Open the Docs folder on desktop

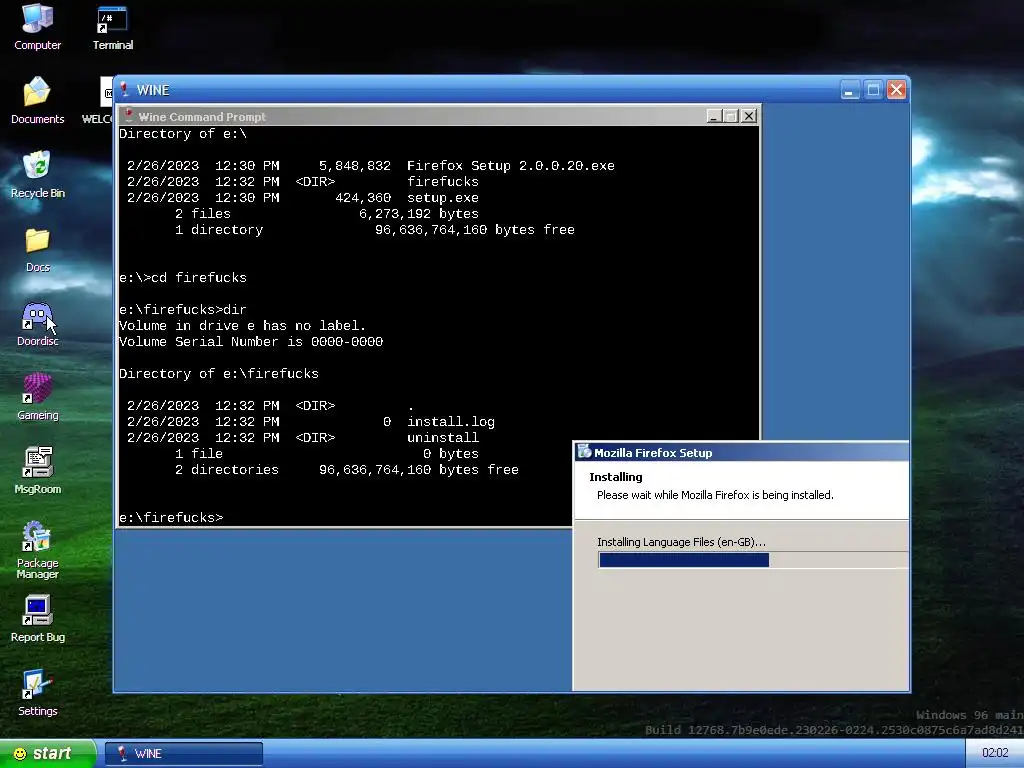(37, 249)
